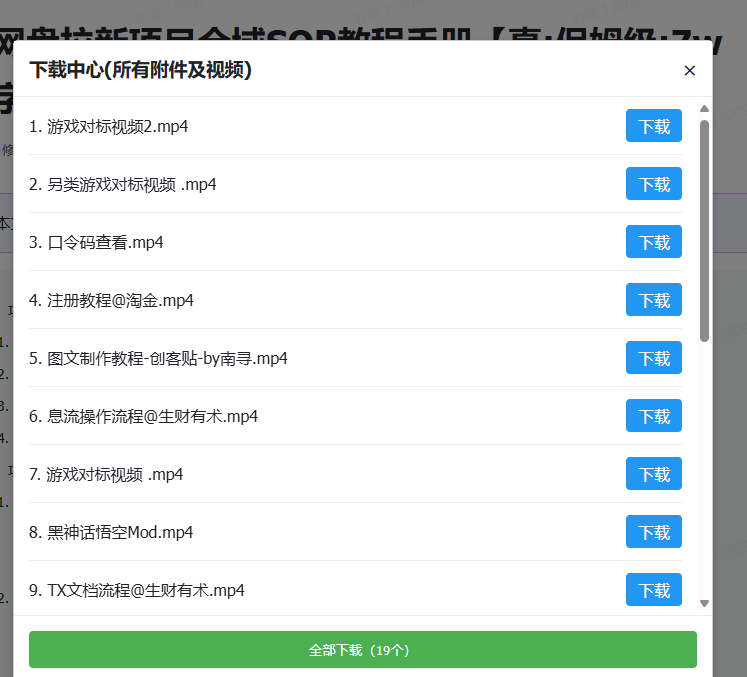
Task: Select file name 注册教程@淘金.mp4 text
Action: pos(120,300)
